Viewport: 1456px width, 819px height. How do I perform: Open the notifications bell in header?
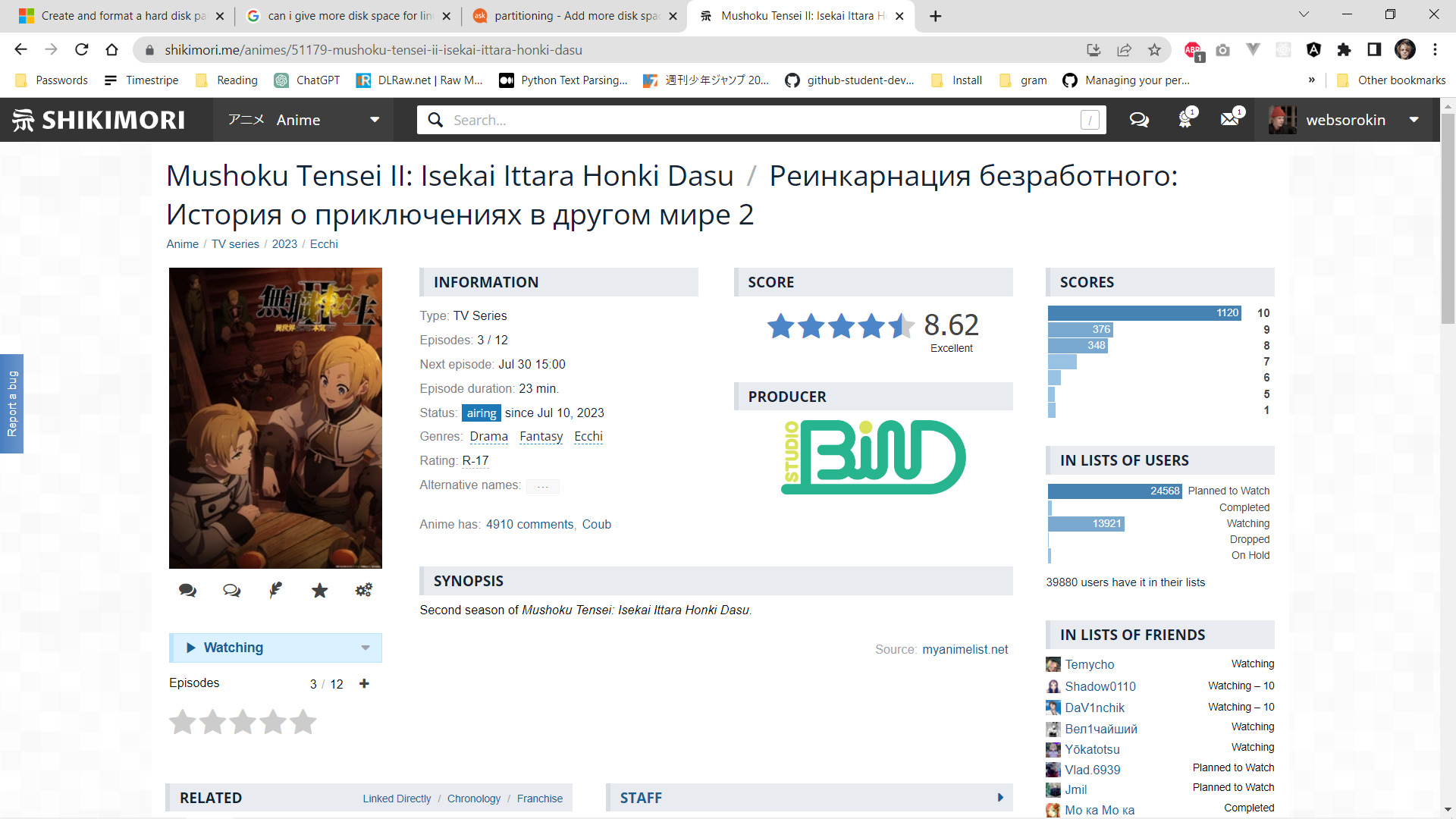1185,120
